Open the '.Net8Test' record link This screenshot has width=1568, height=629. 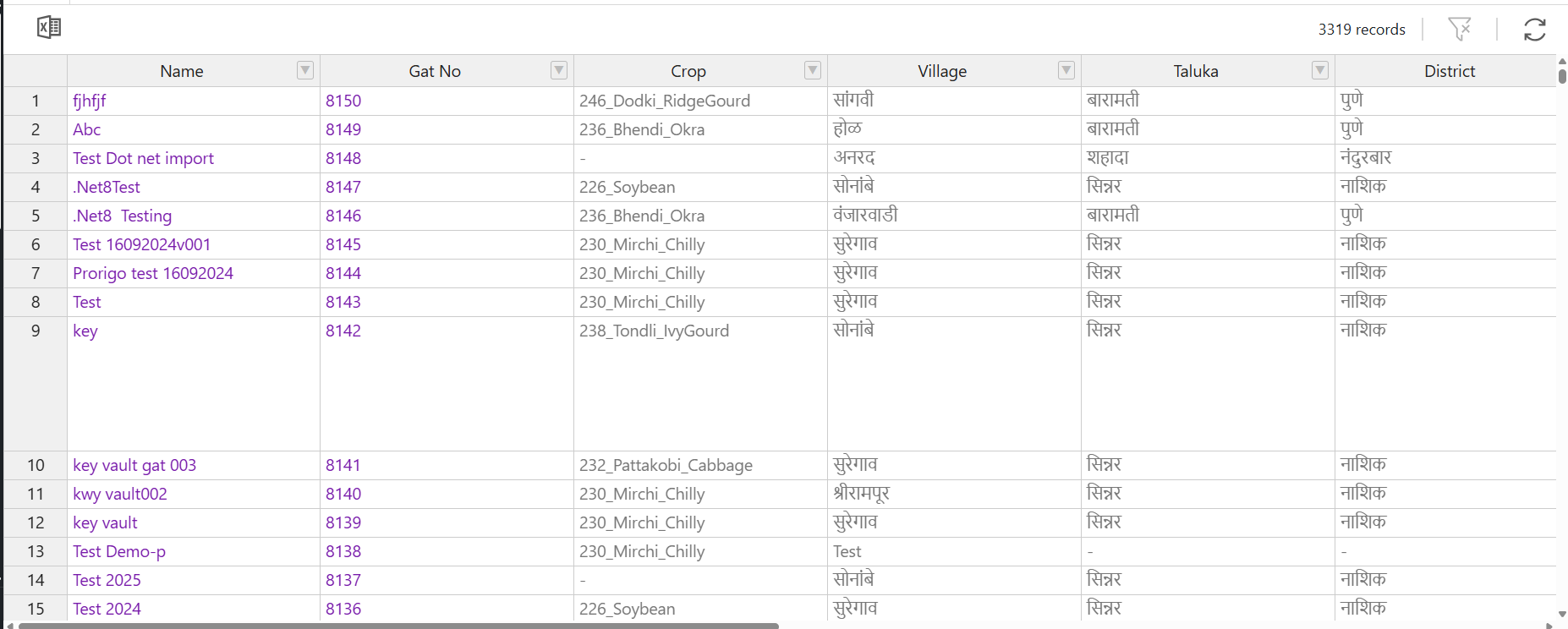tap(106, 187)
